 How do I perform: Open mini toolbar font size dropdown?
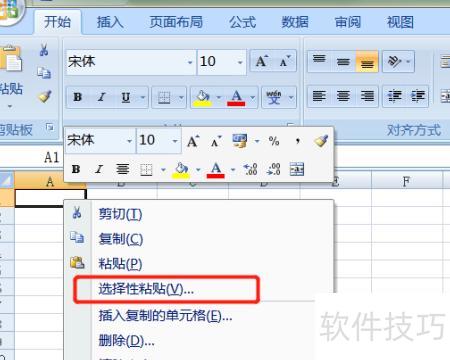coord(175,141)
